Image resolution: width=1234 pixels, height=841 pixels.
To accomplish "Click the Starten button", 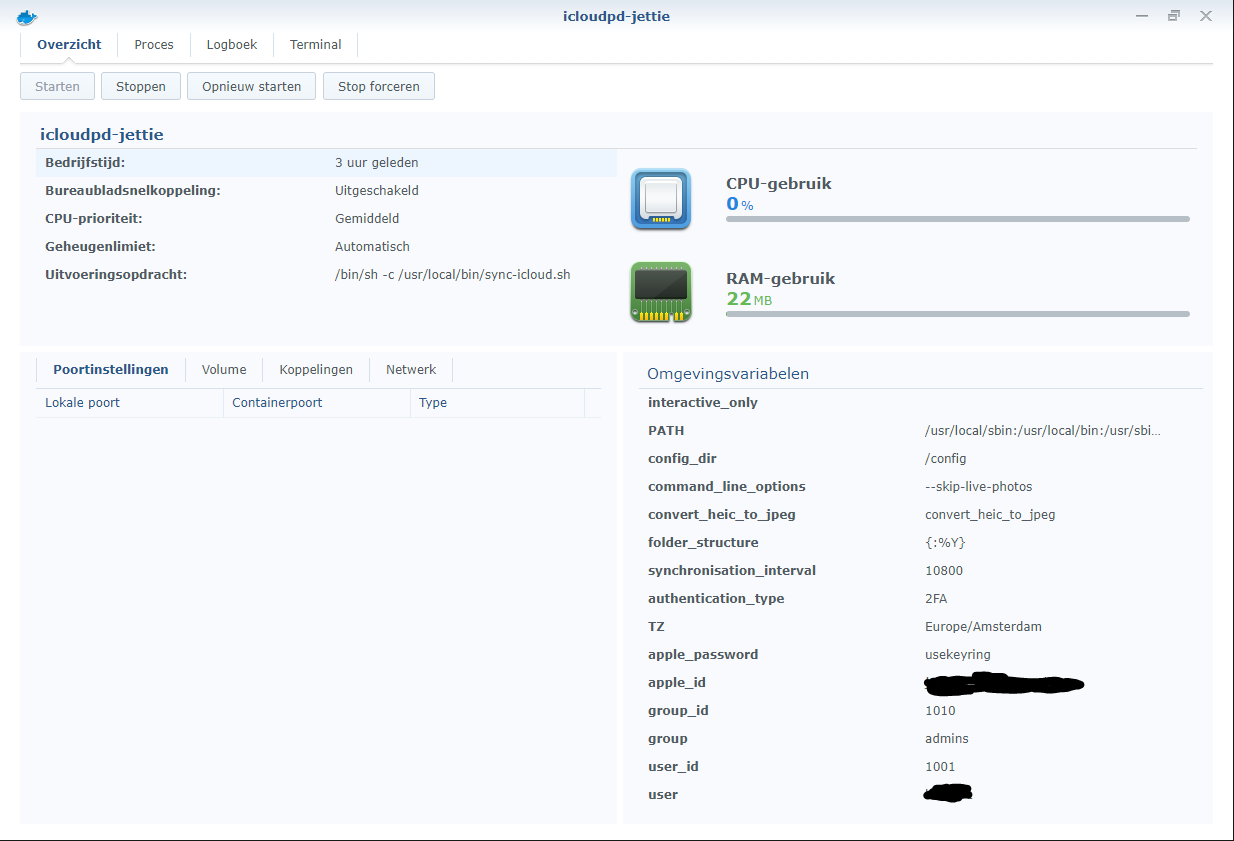I will click(x=57, y=86).
